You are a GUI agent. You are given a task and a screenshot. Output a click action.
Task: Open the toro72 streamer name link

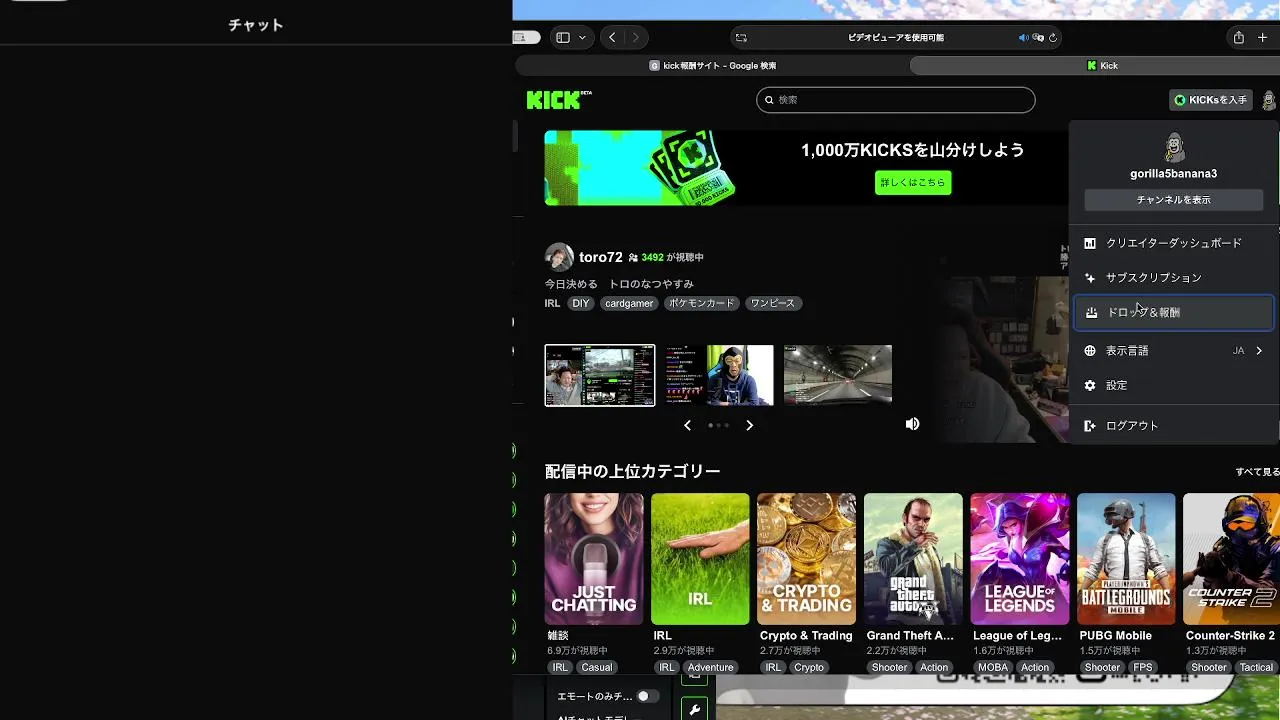(601, 257)
